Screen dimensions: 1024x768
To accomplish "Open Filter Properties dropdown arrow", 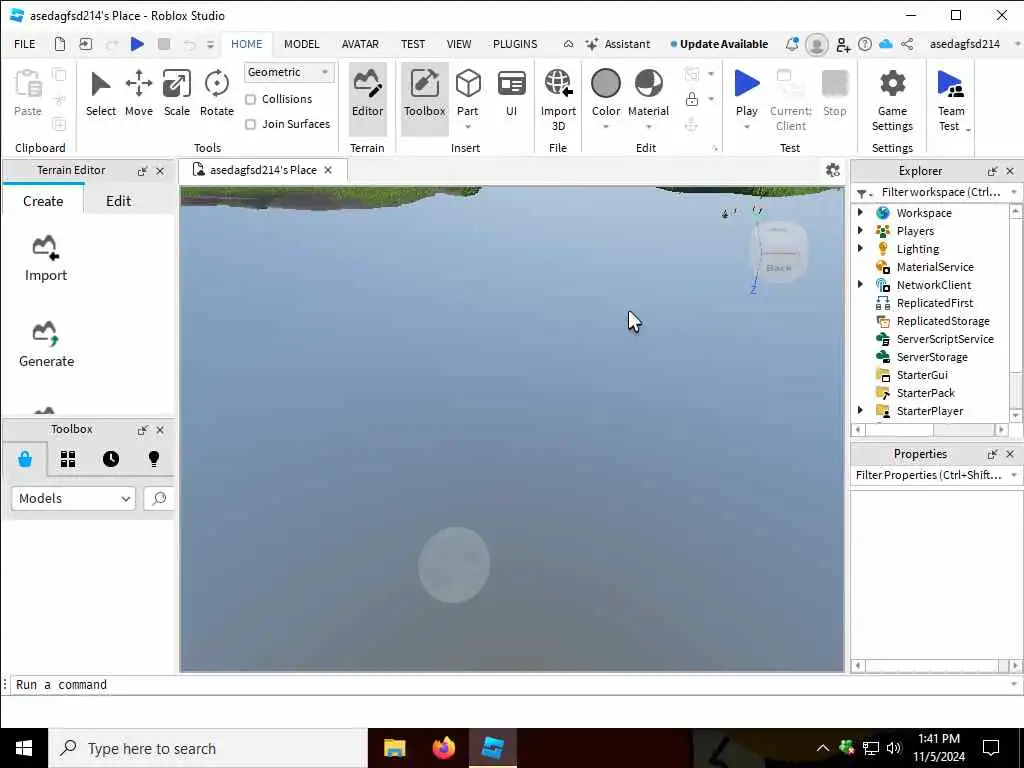I will click(1014, 475).
